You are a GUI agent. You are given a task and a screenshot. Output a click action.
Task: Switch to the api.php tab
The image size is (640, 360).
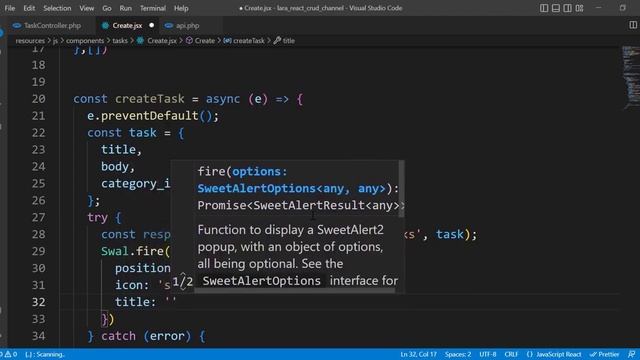(187, 25)
